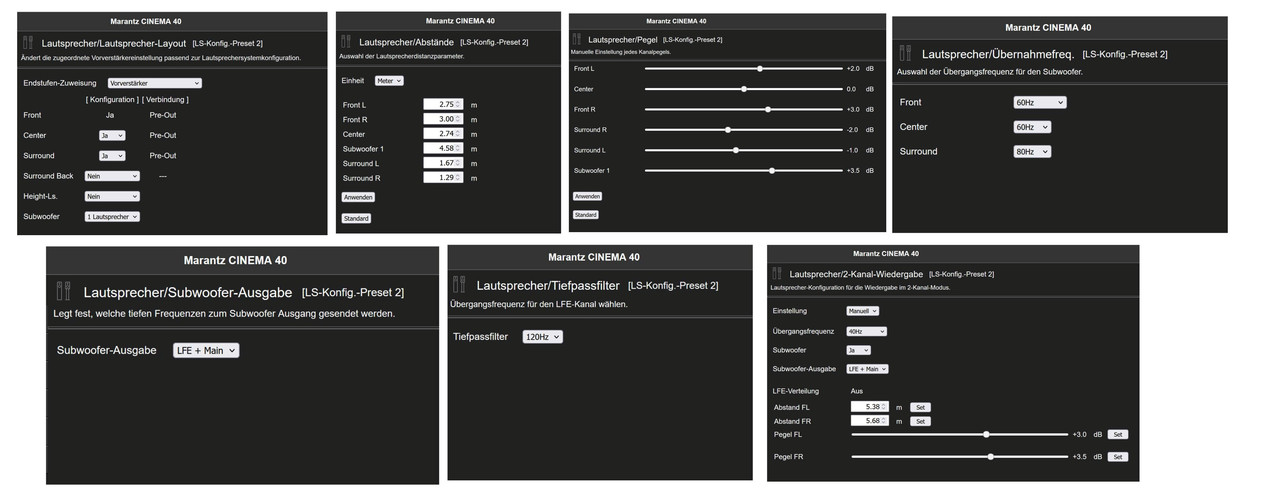Image resolution: width=1280 pixels, height=503 pixels.
Task: Open the Einheit Meter dropdown
Action: click(x=388, y=80)
